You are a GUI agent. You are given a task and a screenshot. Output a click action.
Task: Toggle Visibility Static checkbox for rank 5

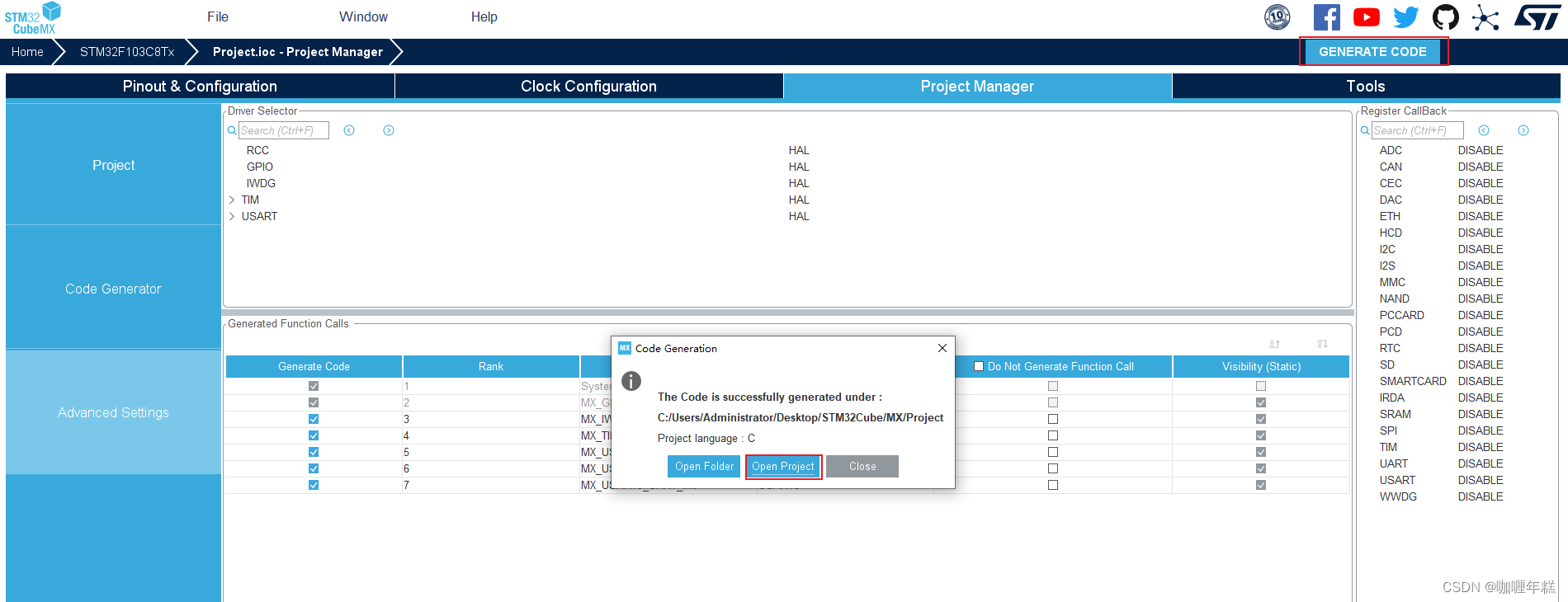(x=1261, y=452)
